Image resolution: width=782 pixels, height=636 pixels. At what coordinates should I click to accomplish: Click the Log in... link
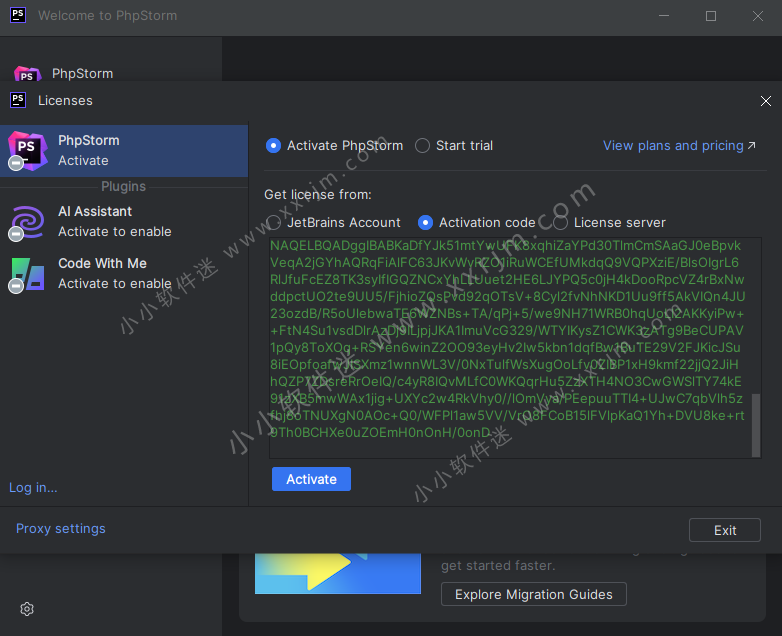[x=33, y=487]
